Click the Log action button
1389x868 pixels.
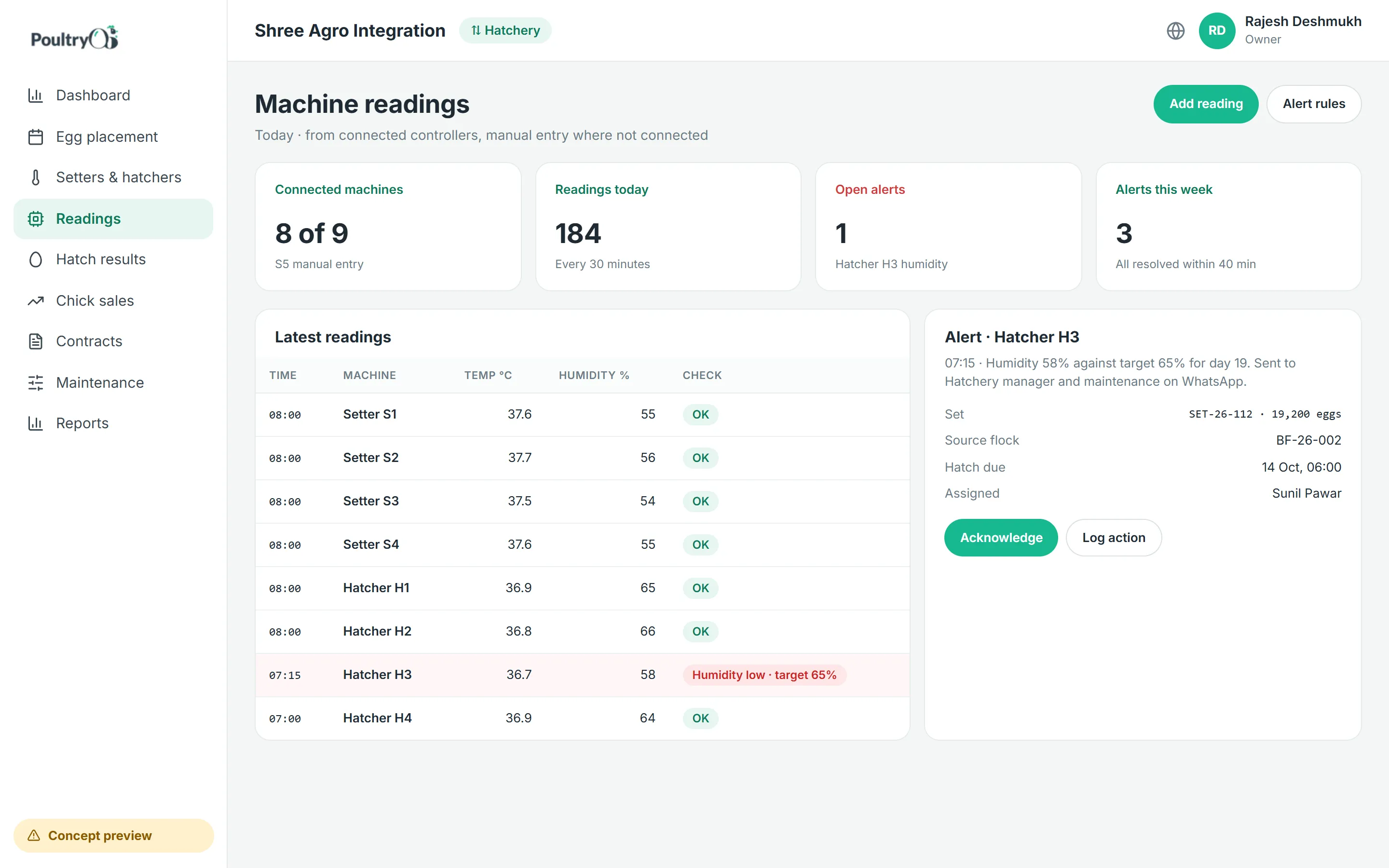click(x=1114, y=538)
